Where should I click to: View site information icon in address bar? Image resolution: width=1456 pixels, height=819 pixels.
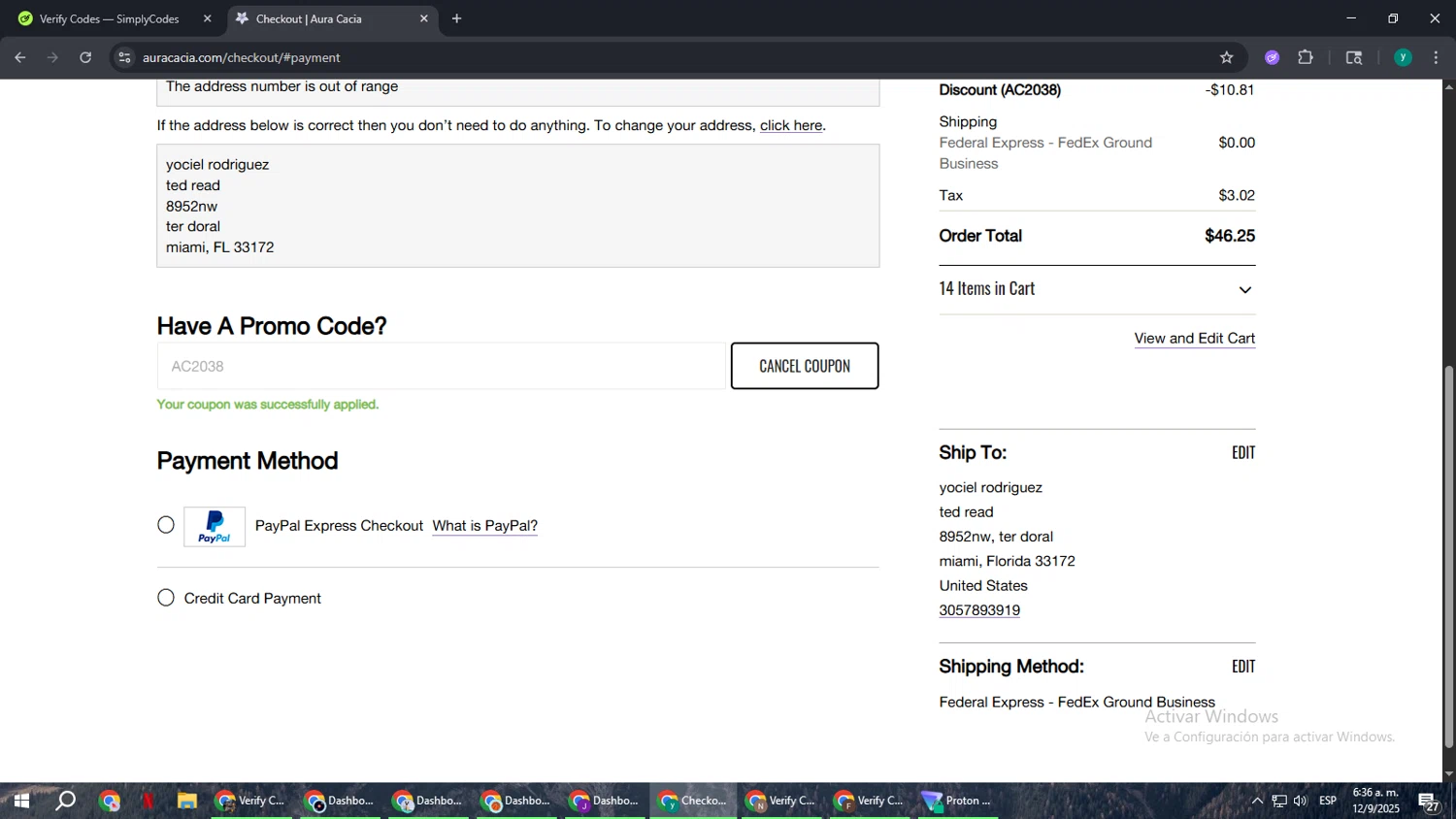pyautogui.click(x=124, y=57)
